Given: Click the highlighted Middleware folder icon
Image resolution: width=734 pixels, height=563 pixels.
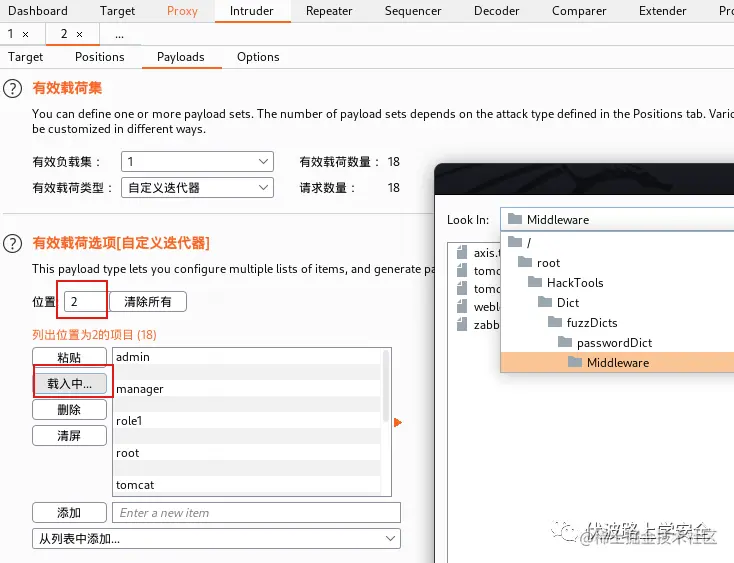Looking at the screenshot, I should [575, 362].
